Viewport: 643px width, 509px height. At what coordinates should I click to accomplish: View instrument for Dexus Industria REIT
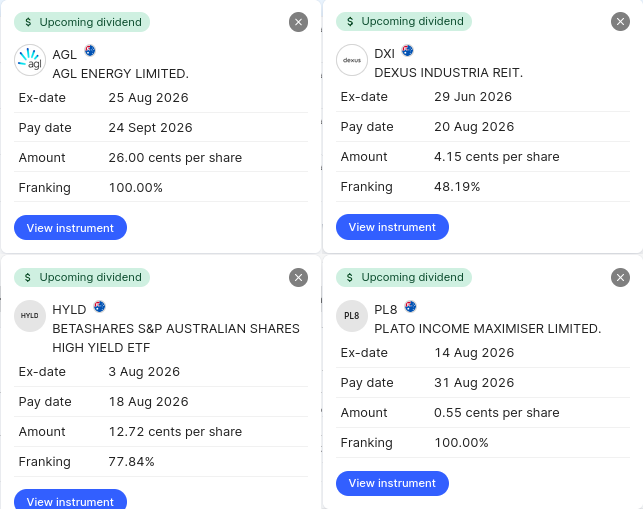[392, 227]
